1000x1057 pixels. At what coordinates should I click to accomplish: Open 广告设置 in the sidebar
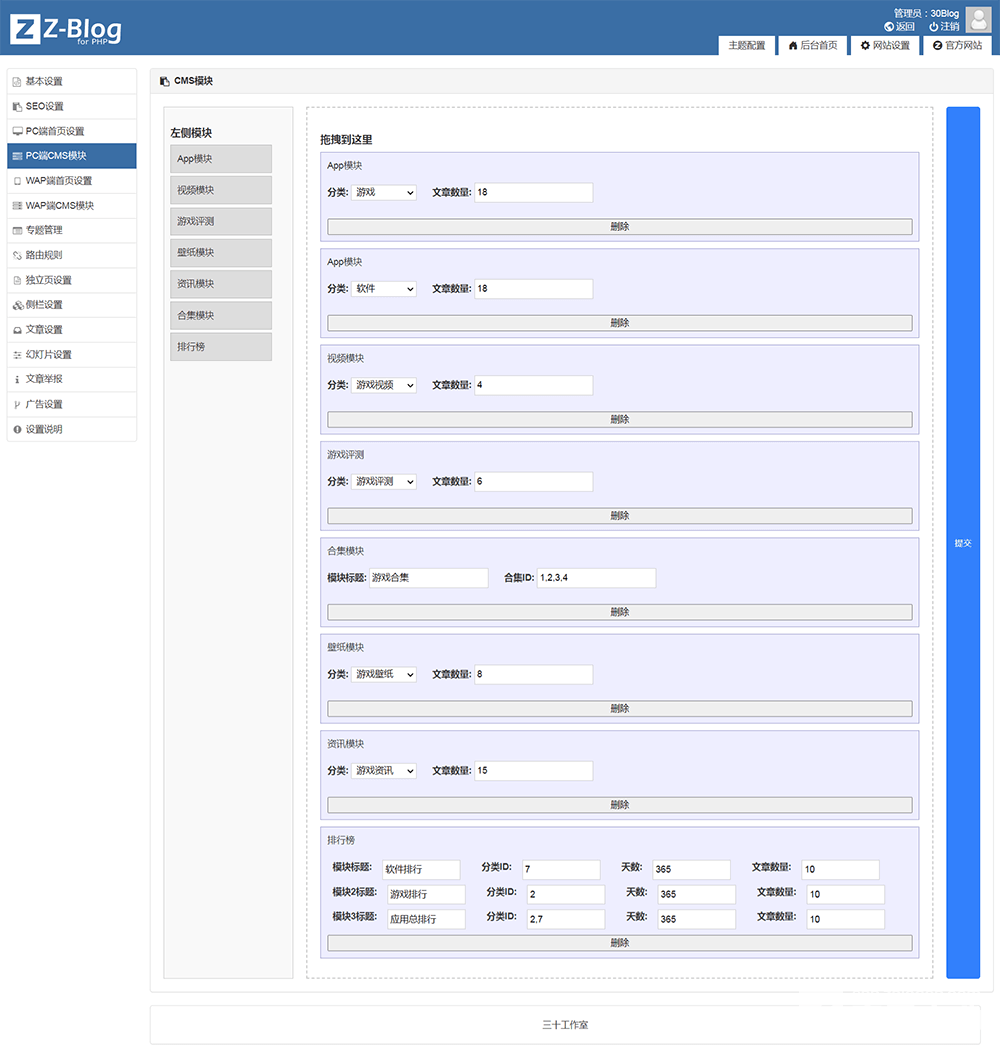71,404
